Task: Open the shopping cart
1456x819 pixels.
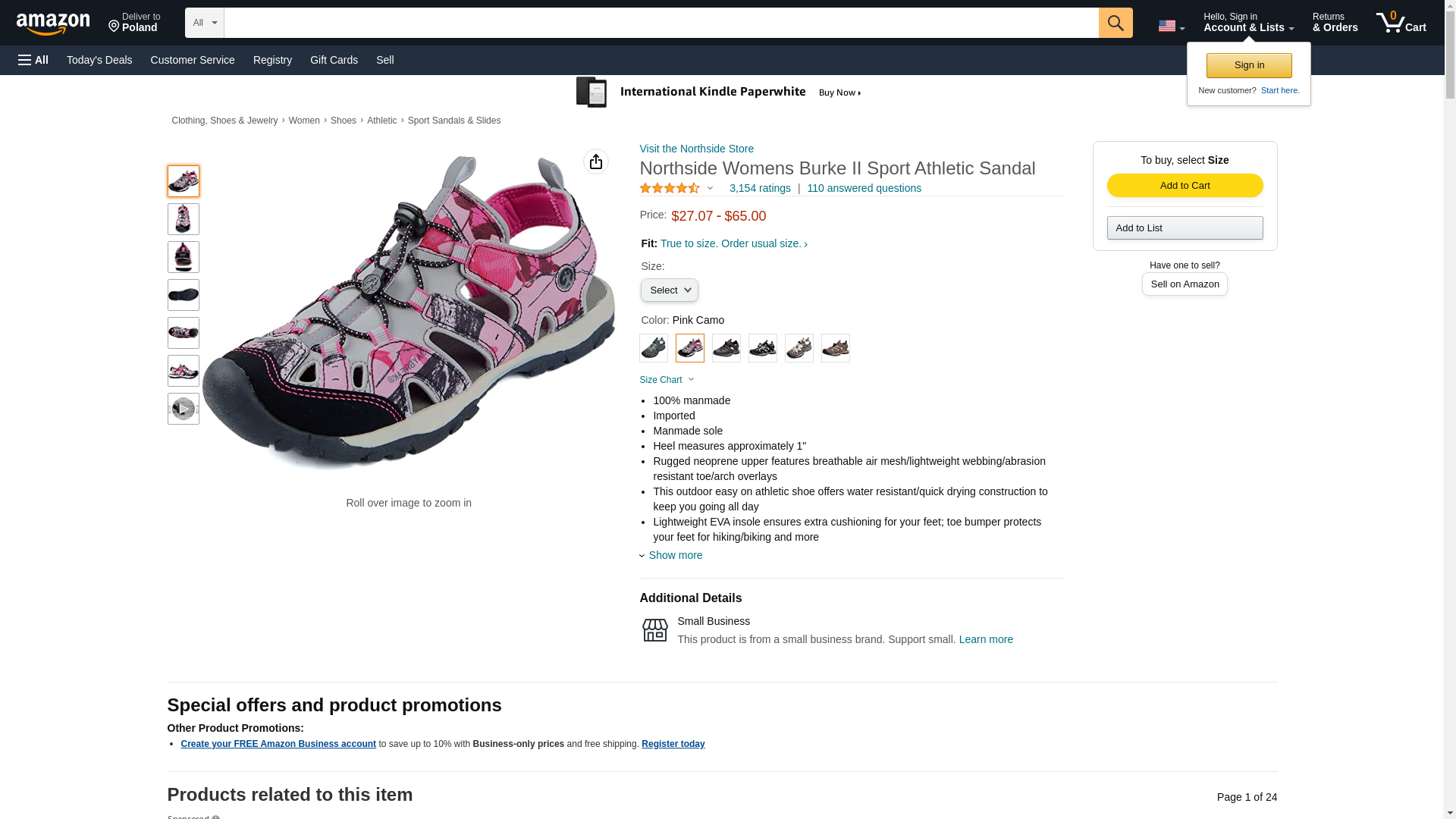Action: tap(1401, 23)
